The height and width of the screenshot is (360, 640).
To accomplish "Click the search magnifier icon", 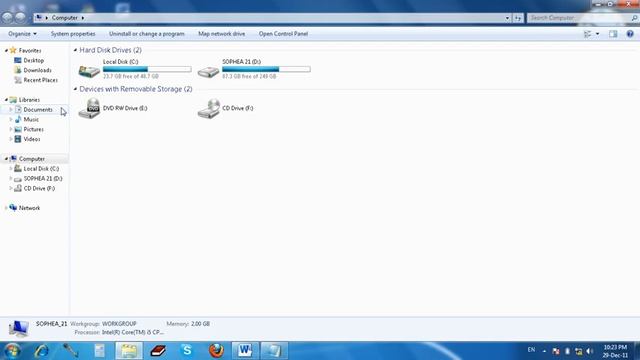I will click(x=634, y=18).
